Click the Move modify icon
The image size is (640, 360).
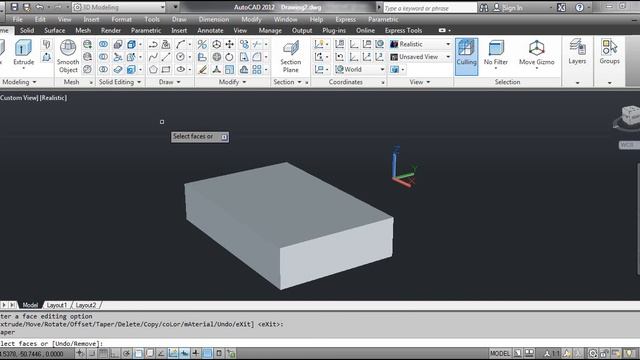[230, 44]
